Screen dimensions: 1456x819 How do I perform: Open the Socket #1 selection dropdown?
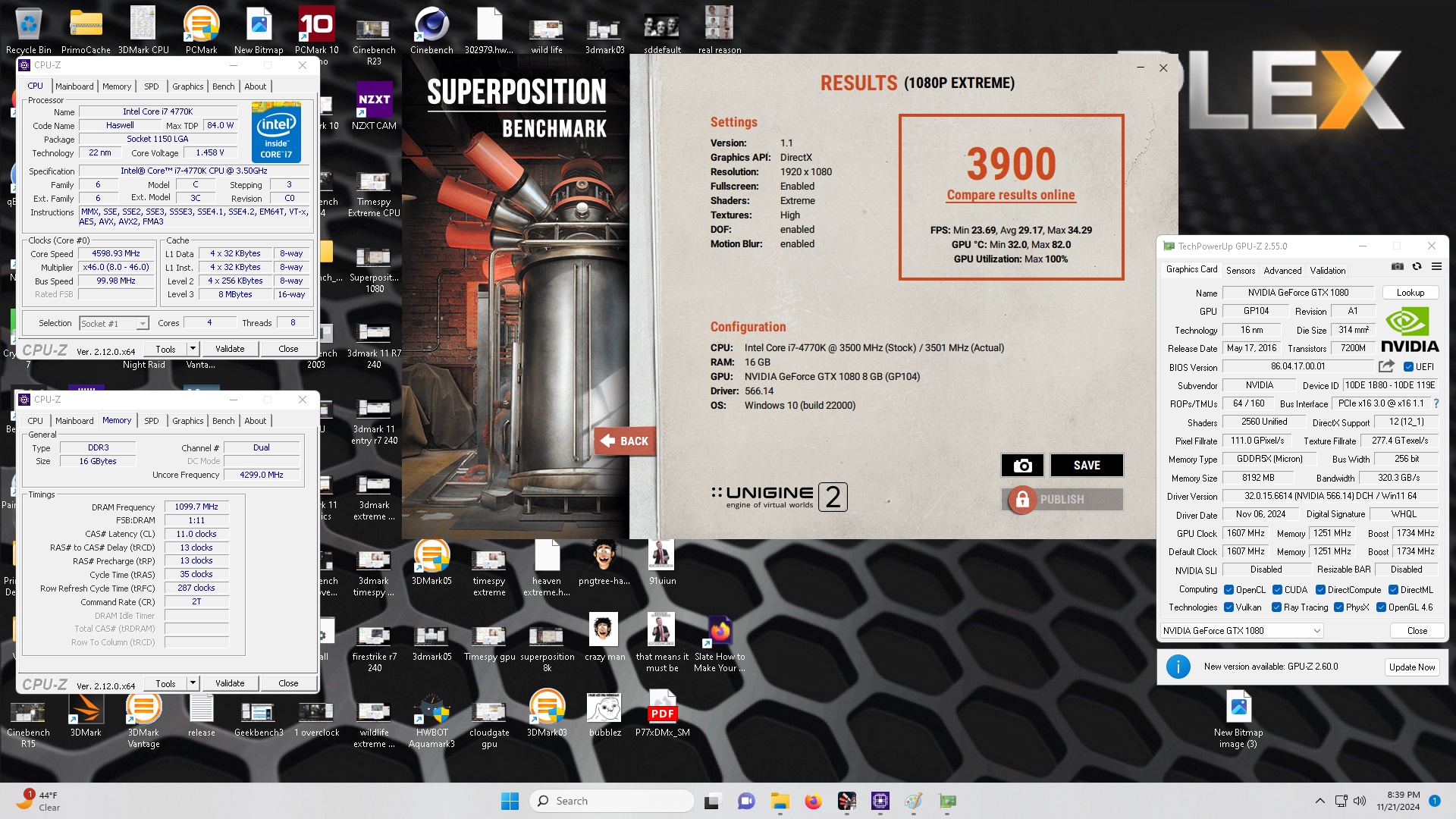[114, 324]
